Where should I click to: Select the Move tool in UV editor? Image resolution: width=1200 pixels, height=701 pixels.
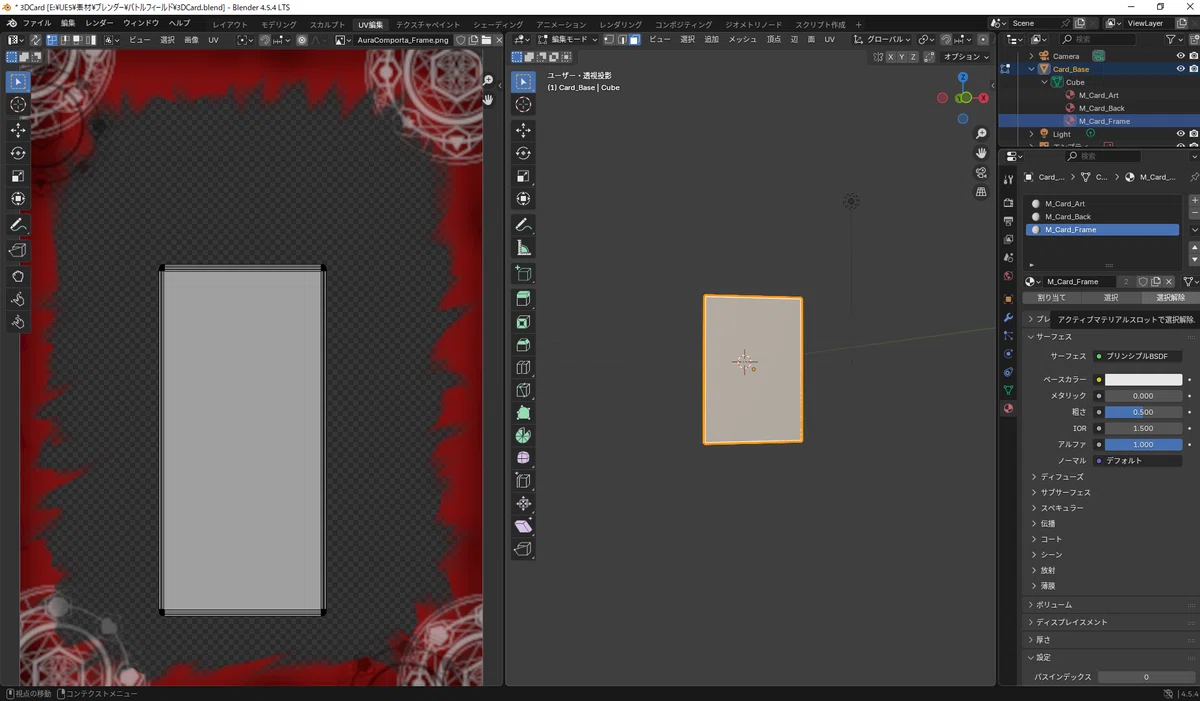18,130
